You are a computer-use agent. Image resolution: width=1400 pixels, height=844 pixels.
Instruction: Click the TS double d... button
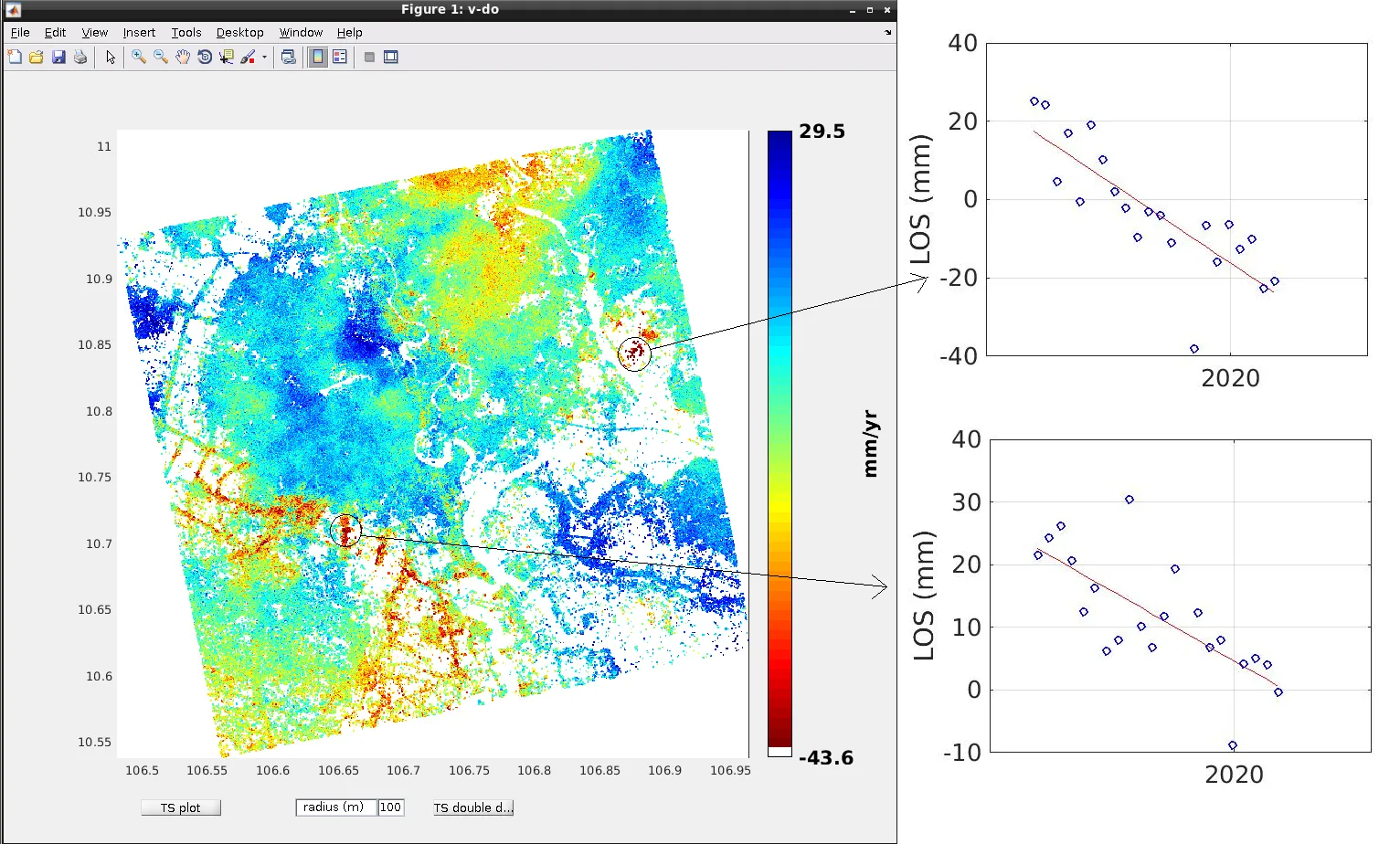tap(473, 807)
